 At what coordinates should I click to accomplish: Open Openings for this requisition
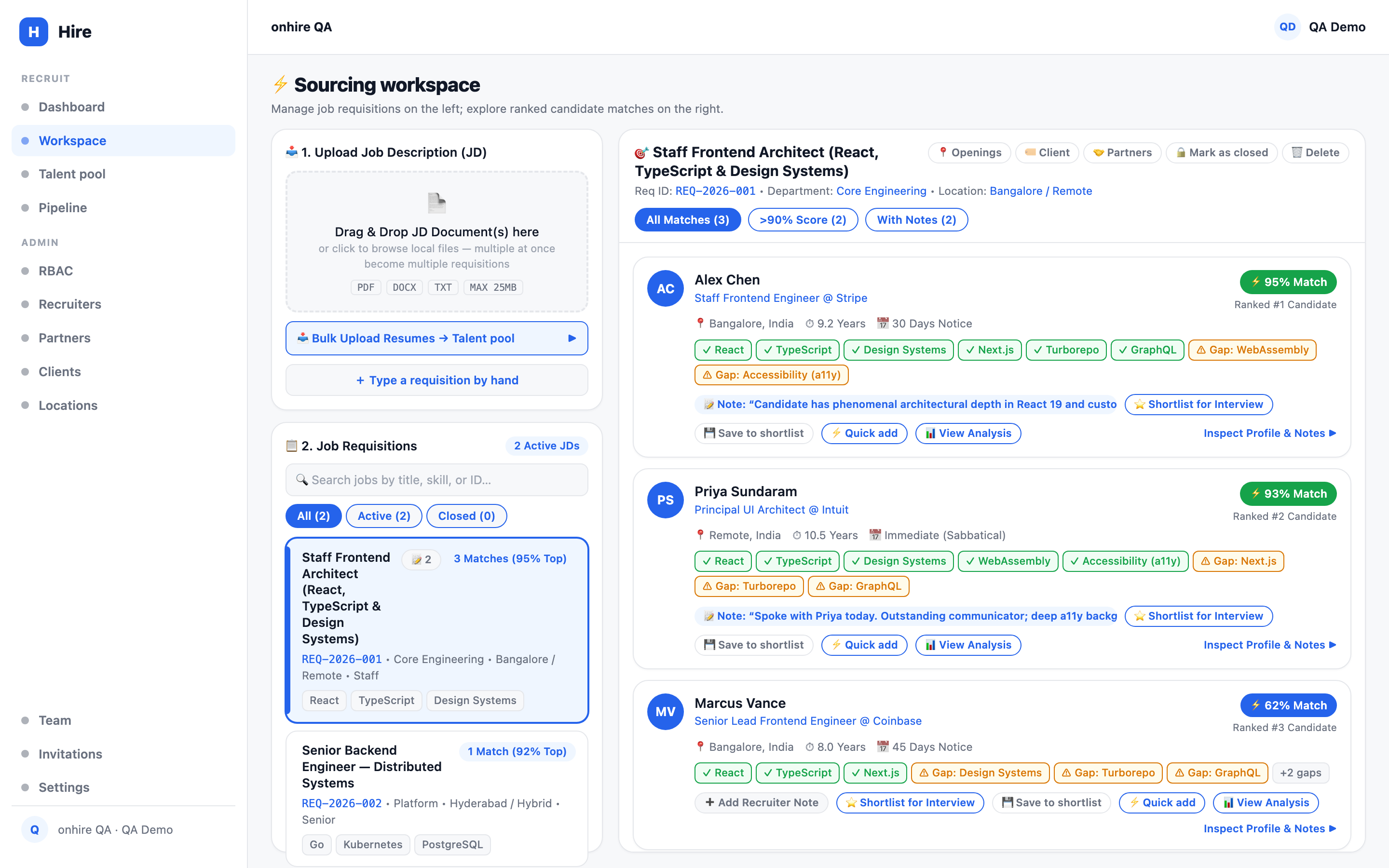(x=969, y=153)
